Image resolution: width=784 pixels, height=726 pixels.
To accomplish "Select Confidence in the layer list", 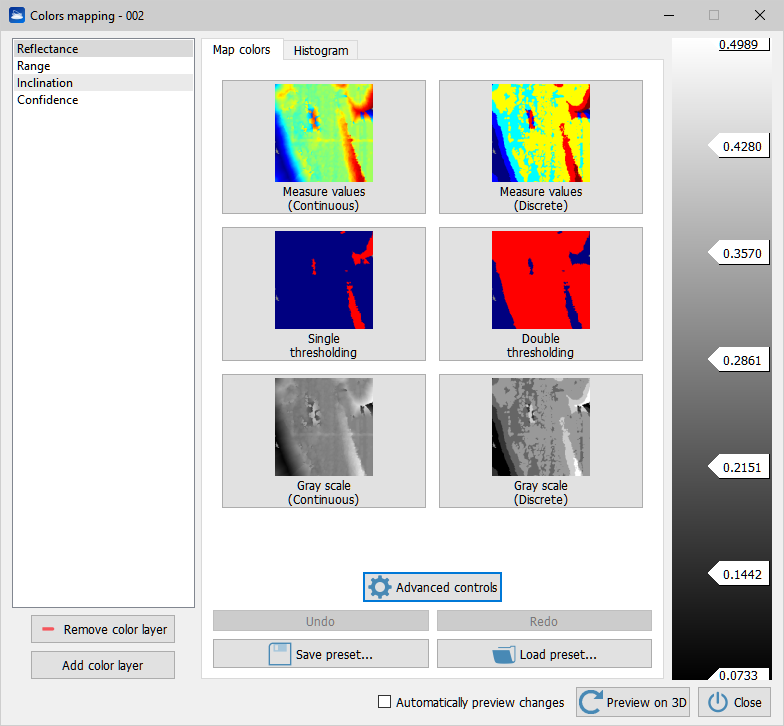I will (47, 100).
